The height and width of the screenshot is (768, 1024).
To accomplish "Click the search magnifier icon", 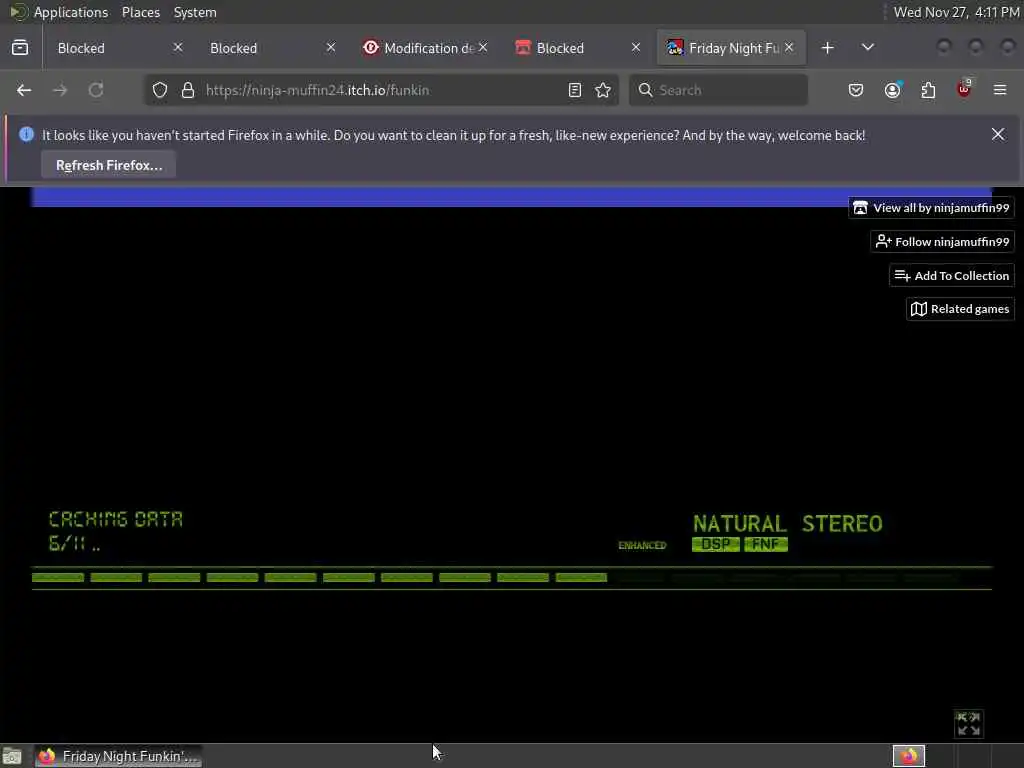I will point(645,90).
